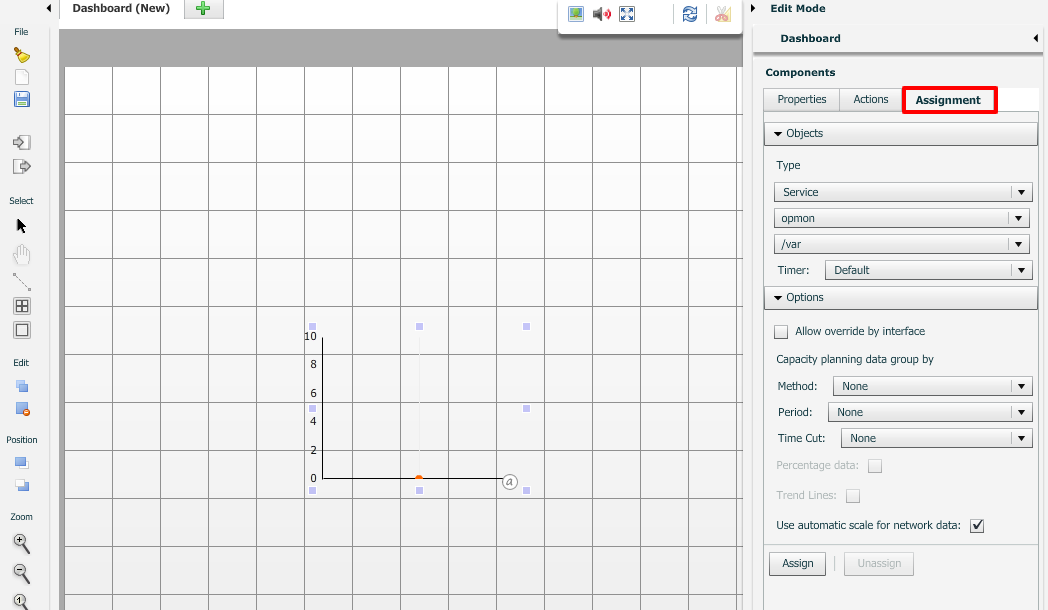Click the blank page new dashboard icon

21,78
